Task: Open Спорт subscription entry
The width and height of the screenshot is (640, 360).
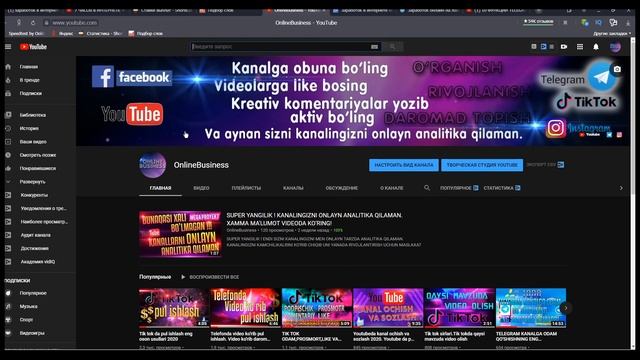Action: [x=26, y=320]
